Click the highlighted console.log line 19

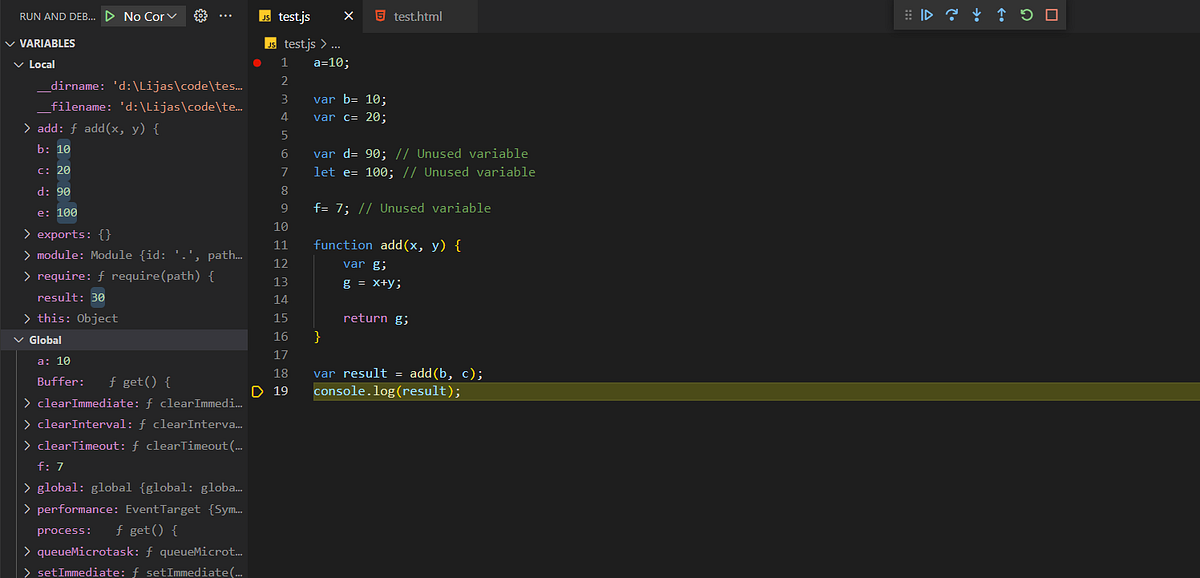386,390
